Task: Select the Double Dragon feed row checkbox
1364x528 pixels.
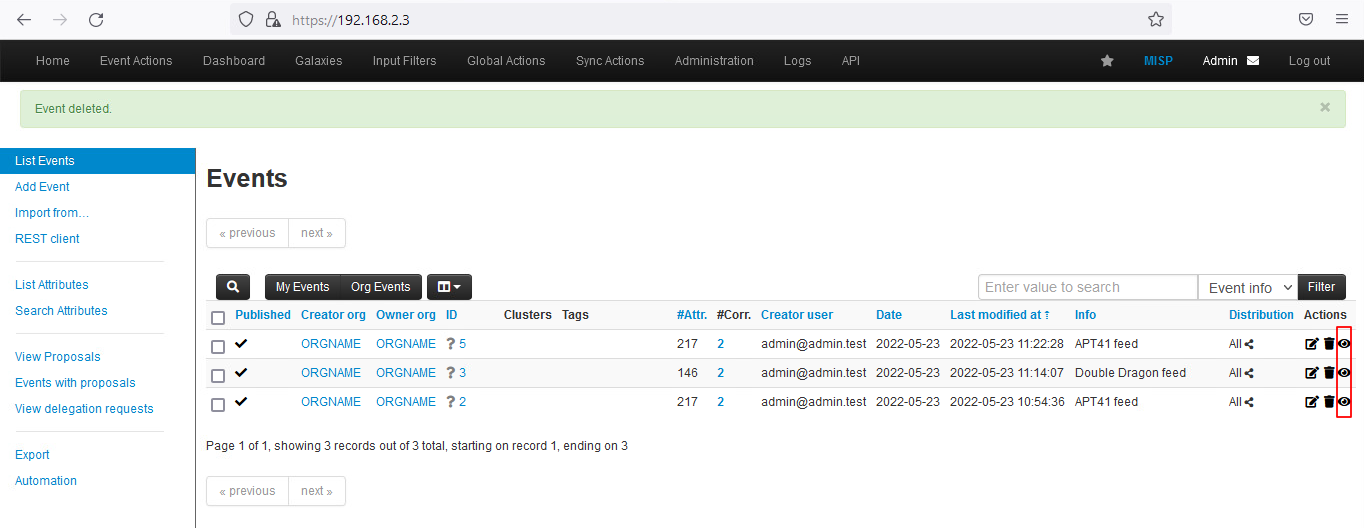Action: coord(218,375)
